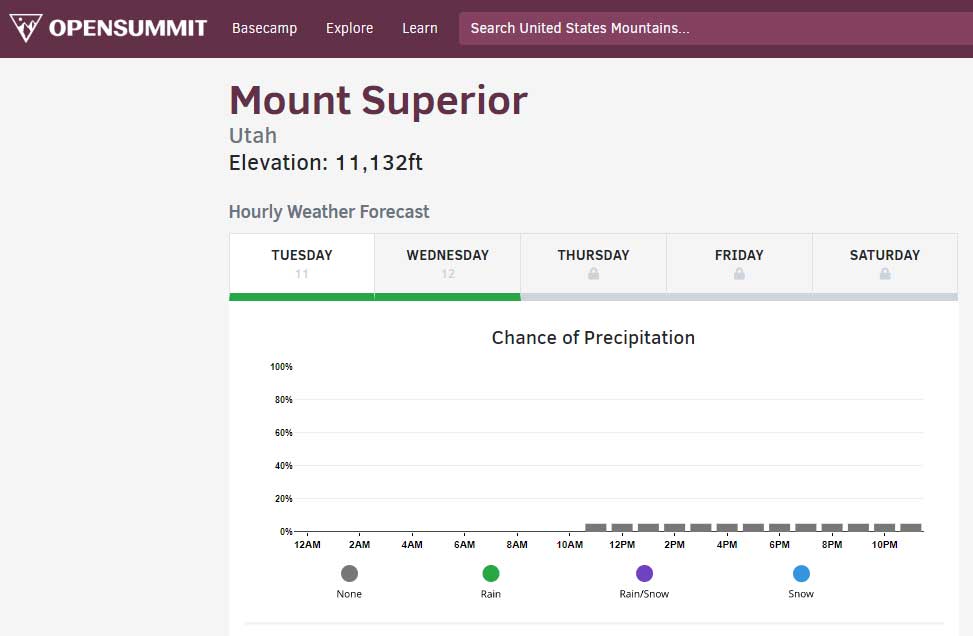Select the green Rain legend dot
The height and width of the screenshot is (636, 973).
[490, 574]
